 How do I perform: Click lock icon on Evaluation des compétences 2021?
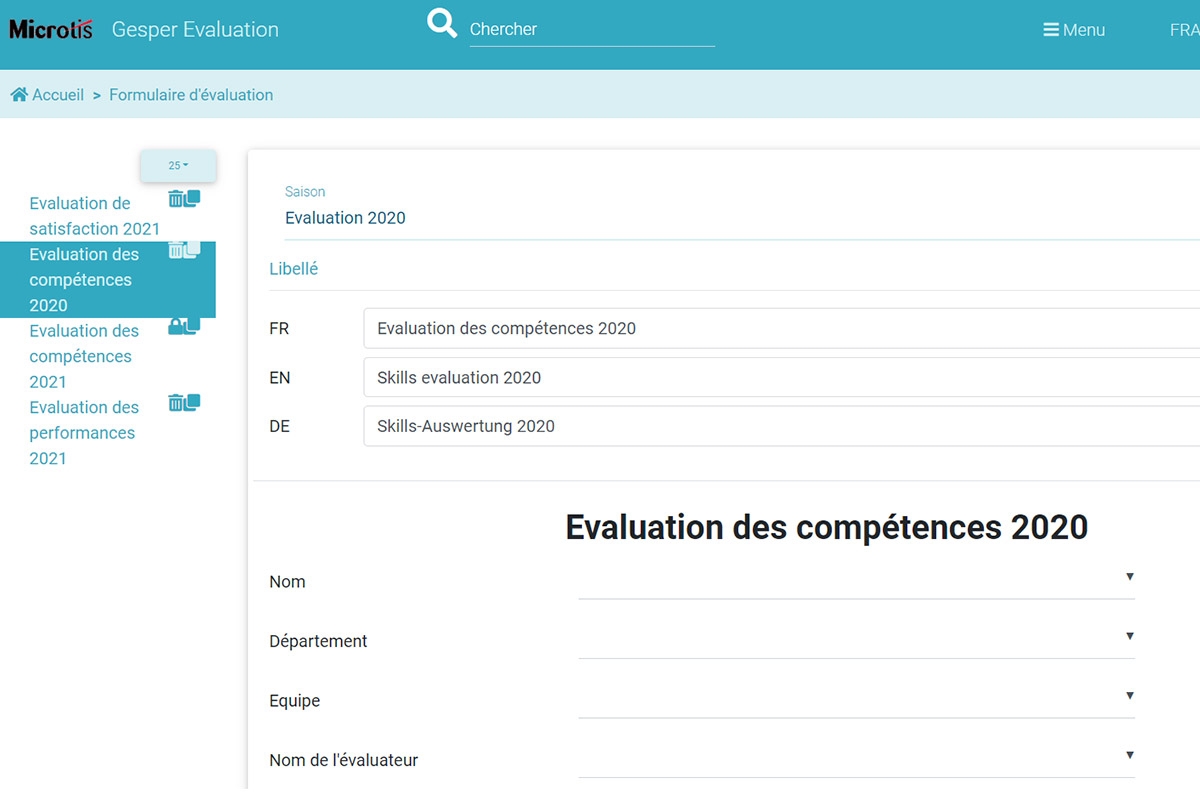(176, 326)
